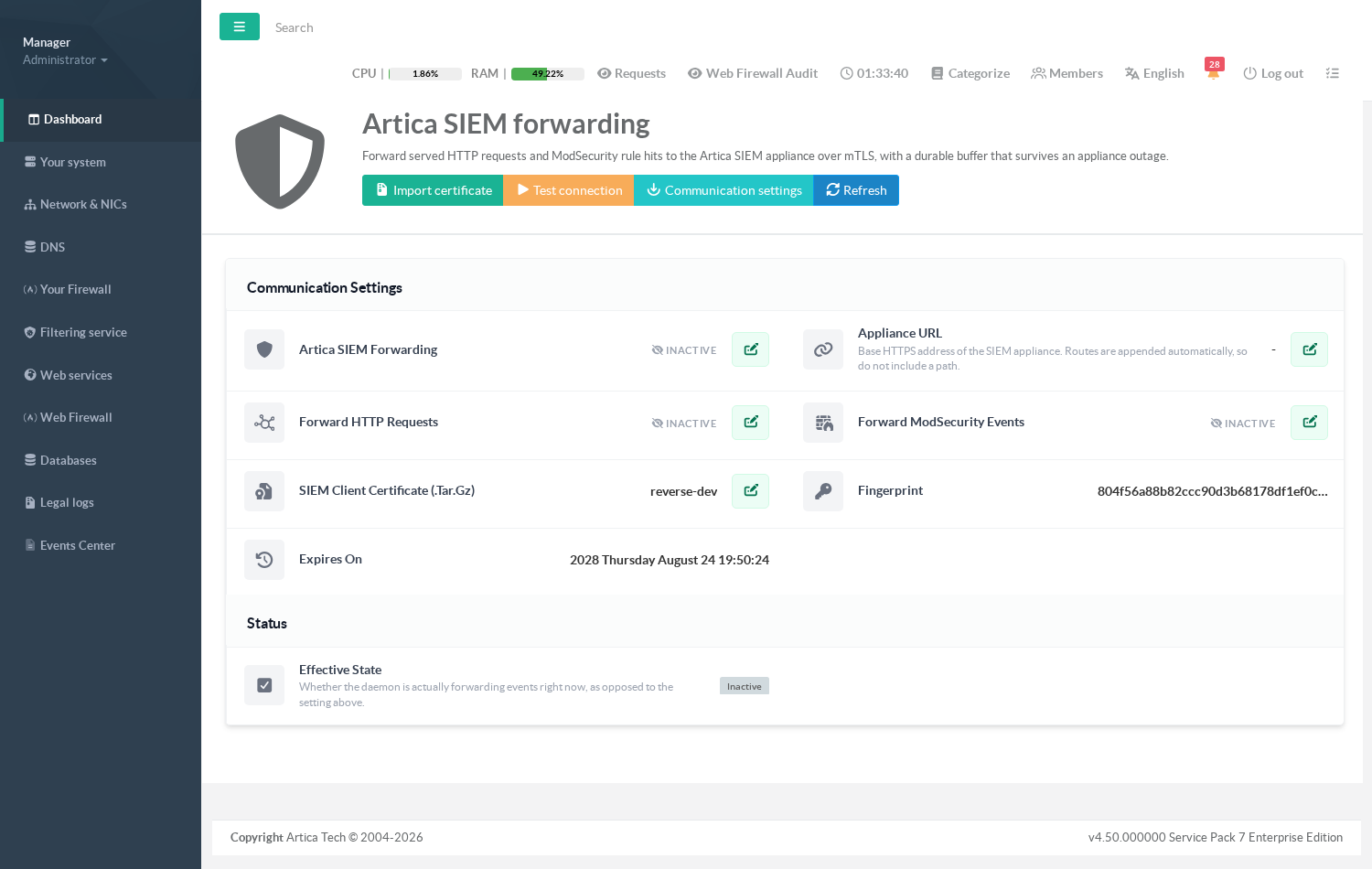
Task: Open the Dashboard sidebar item
Action: tap(101, 120)
